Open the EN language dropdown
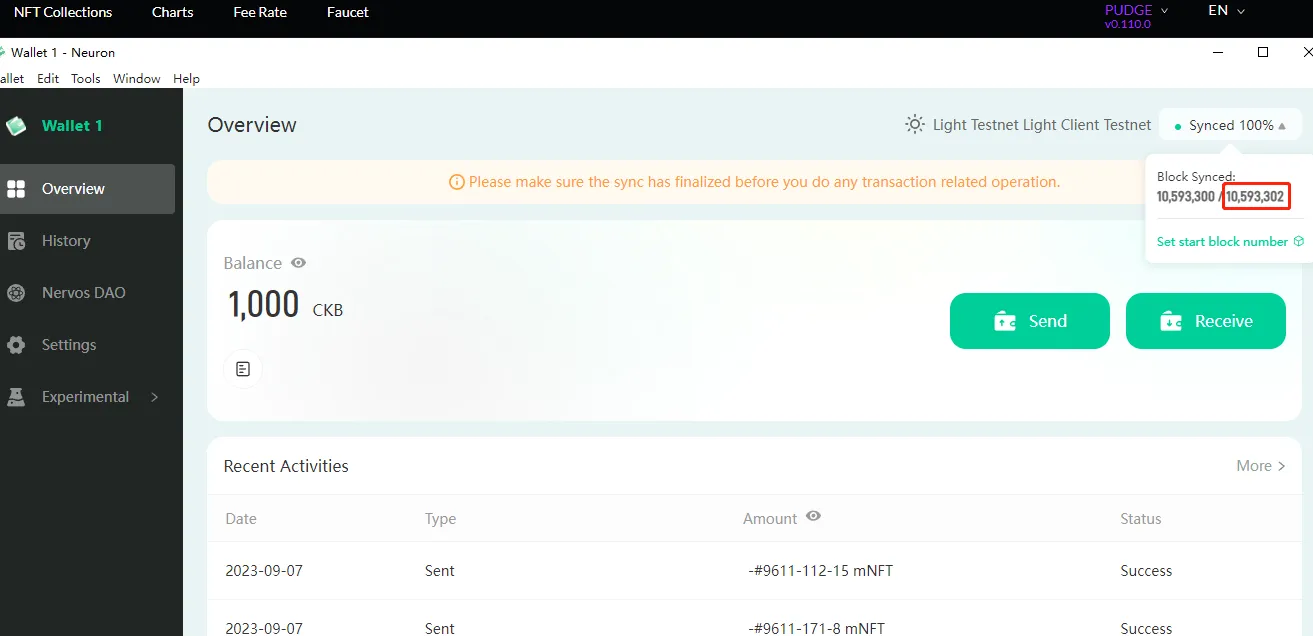 pos(1226,10)
